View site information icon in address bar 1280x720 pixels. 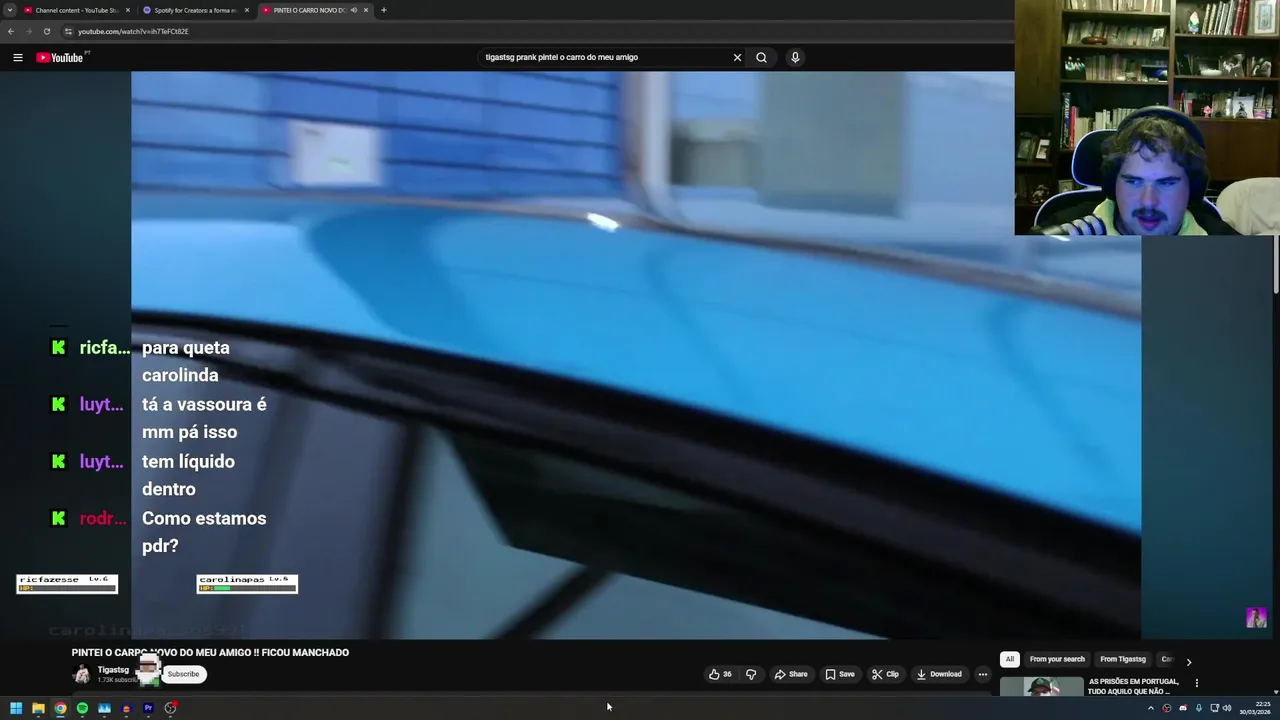click(68, 31)
